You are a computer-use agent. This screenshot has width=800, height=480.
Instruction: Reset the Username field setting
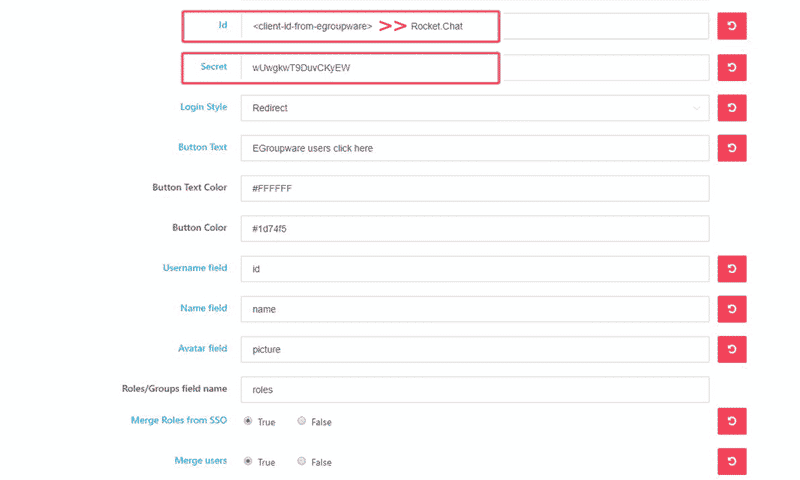click(x=732, y=269)
